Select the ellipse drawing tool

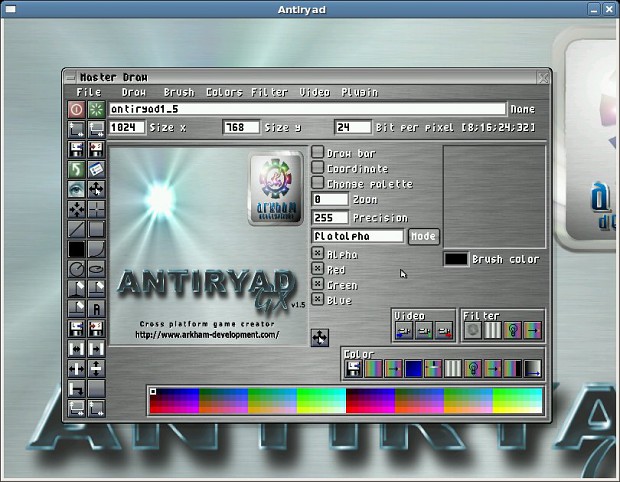coord(96,269)
